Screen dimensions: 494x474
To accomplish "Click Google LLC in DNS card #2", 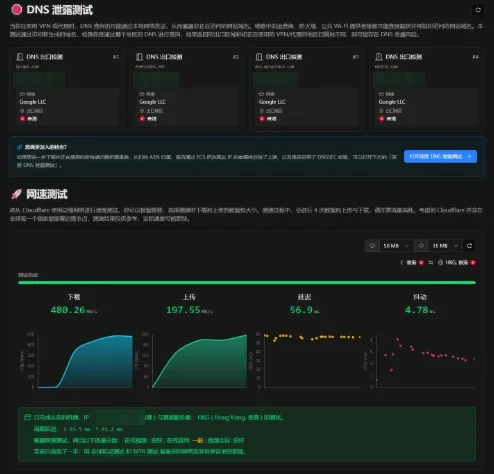I will click(x=152, y=102).
